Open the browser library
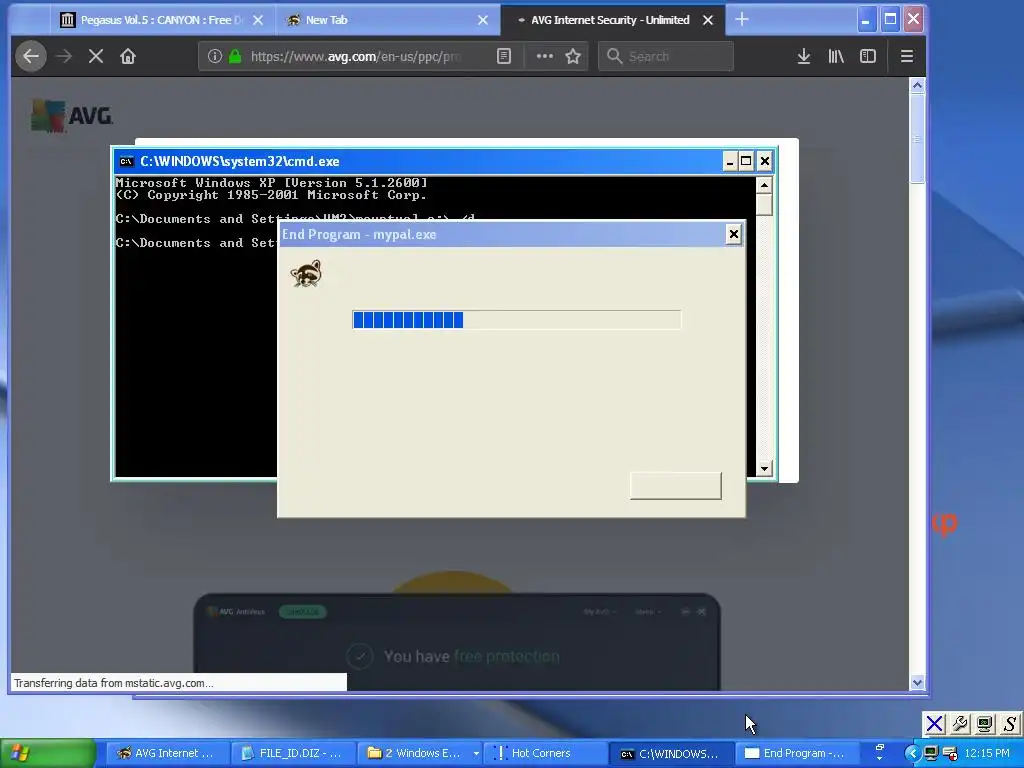Image resolution: width=1024 pixels, height=768 pixels. [x=836, y=56]
